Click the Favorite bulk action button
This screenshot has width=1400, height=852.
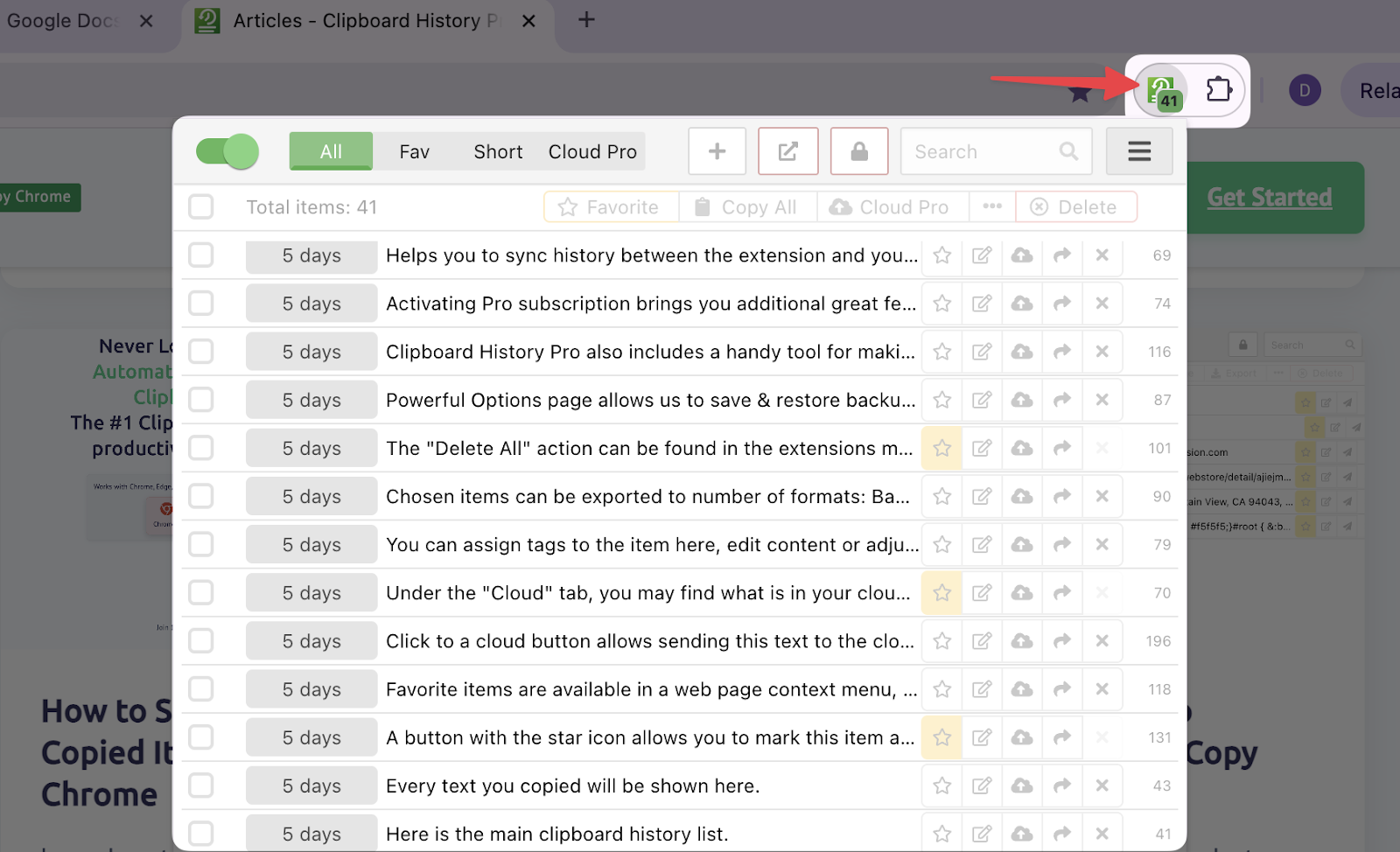pyautogui.click(x=612, y=207)
